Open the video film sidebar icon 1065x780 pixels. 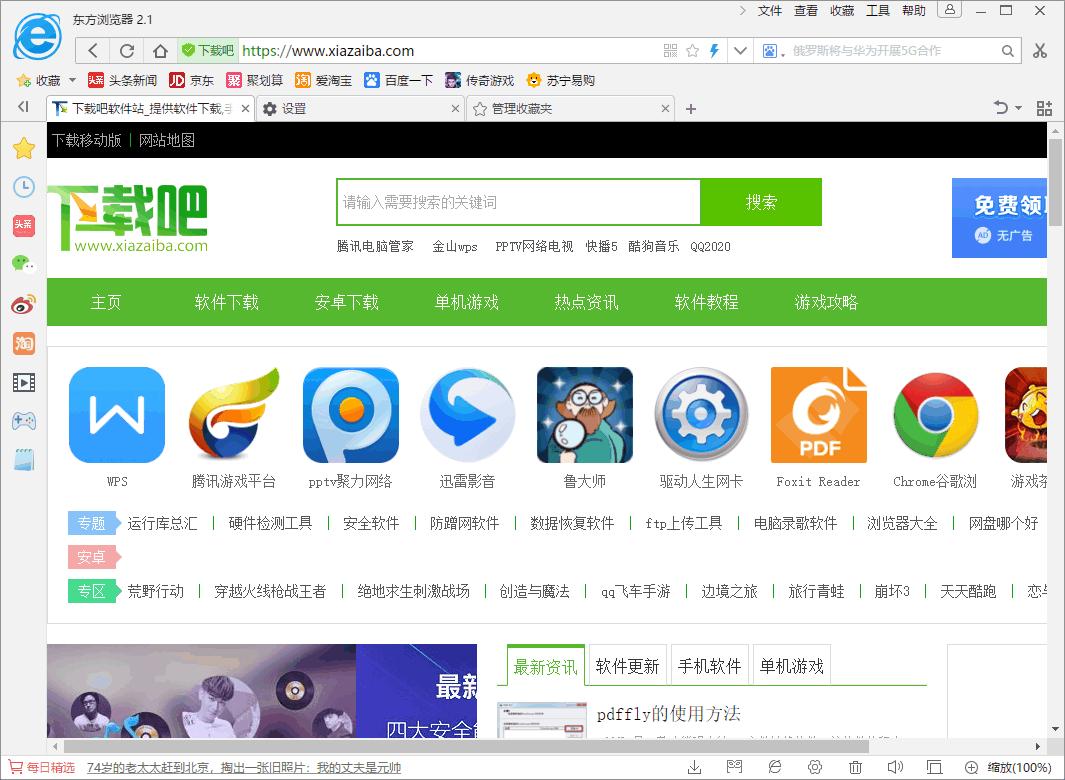pos(24,383)
